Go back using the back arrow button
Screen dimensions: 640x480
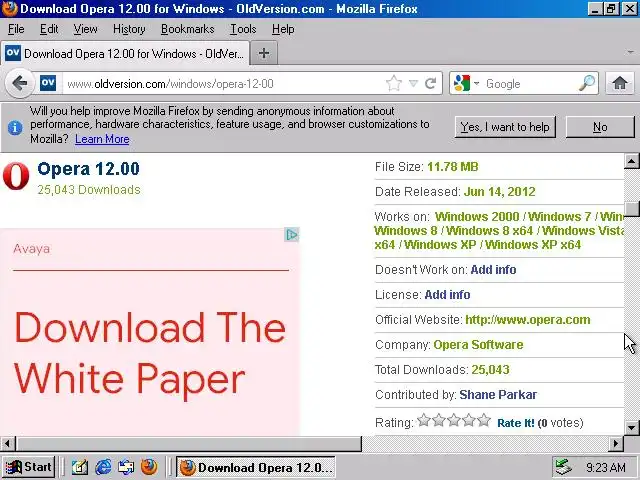pos(20,84)
